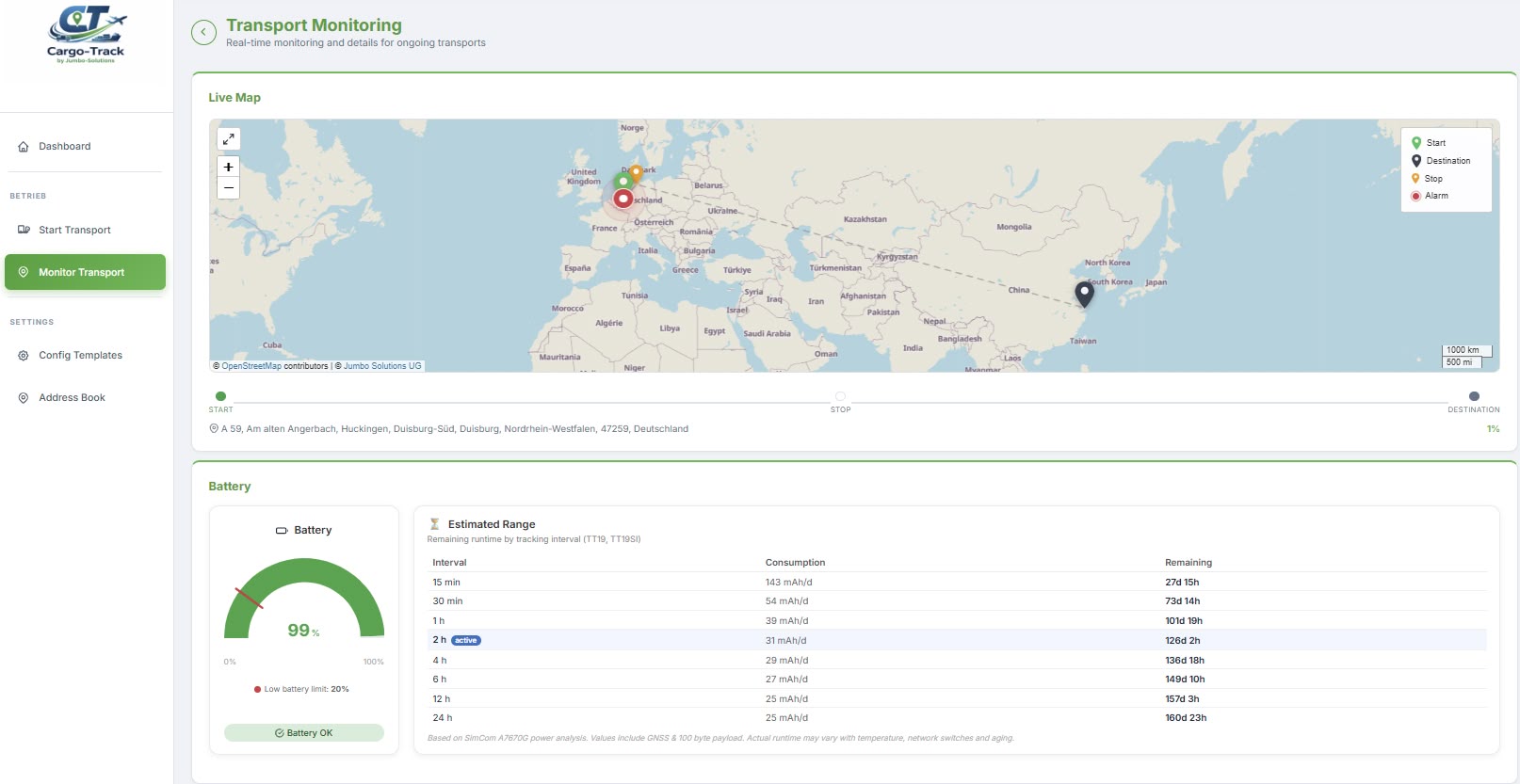1520x784 pixels.
Task: Click the Interval column header
Action: pos(449,563)
